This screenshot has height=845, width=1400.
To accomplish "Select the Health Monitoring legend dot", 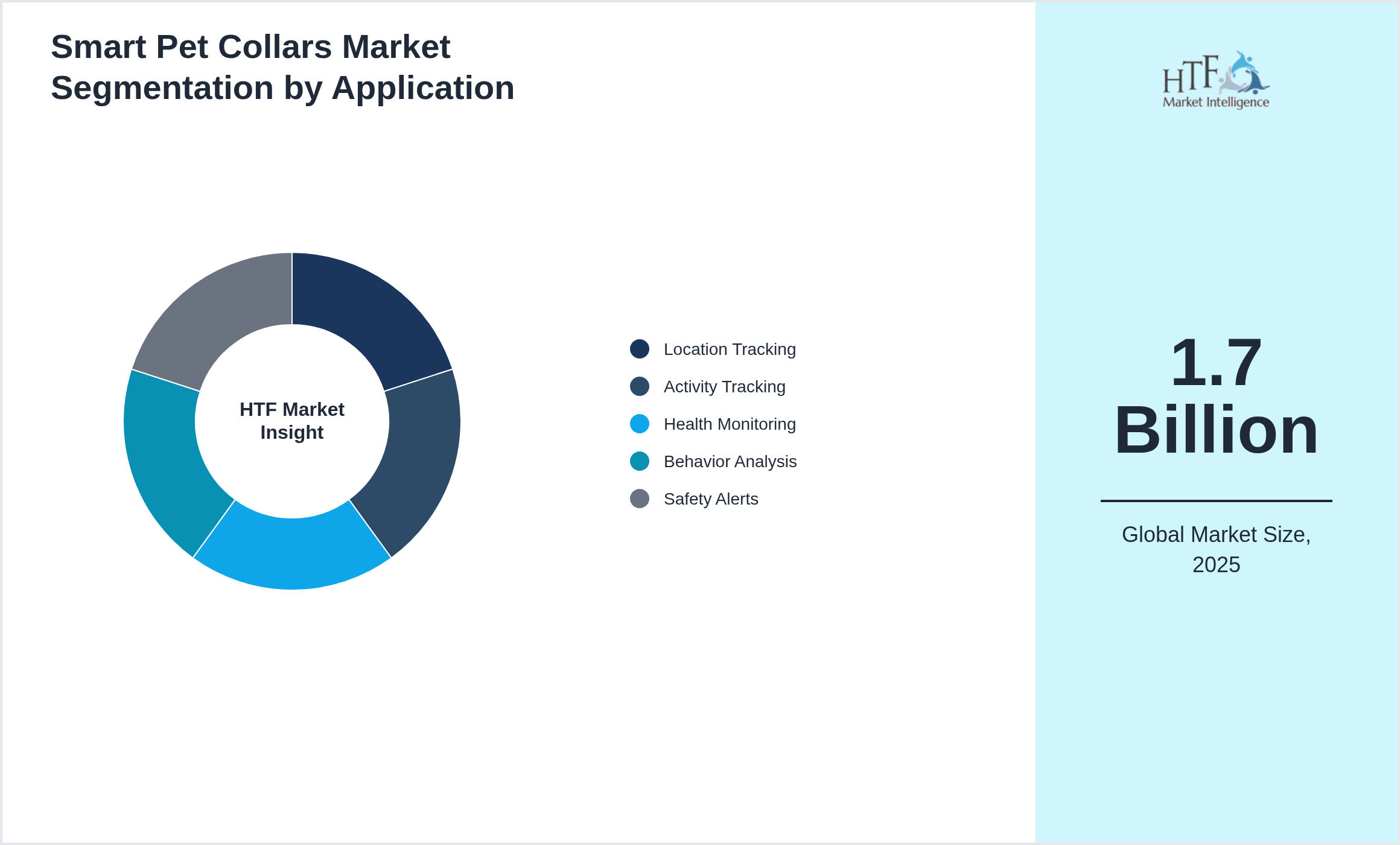I will click(640, 424).
